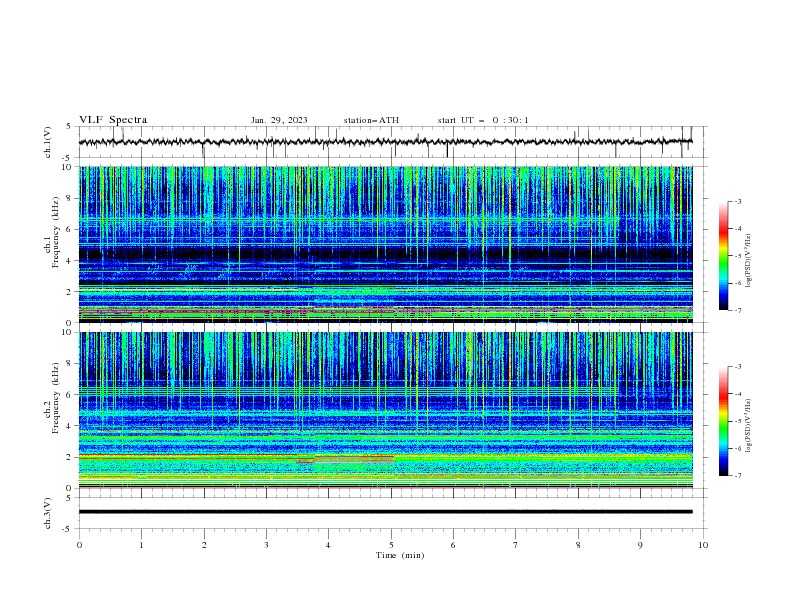The height and width of the screenshot is (612, 792).
Task: Click time axis tick label "1"
Action: click(141, 545)
